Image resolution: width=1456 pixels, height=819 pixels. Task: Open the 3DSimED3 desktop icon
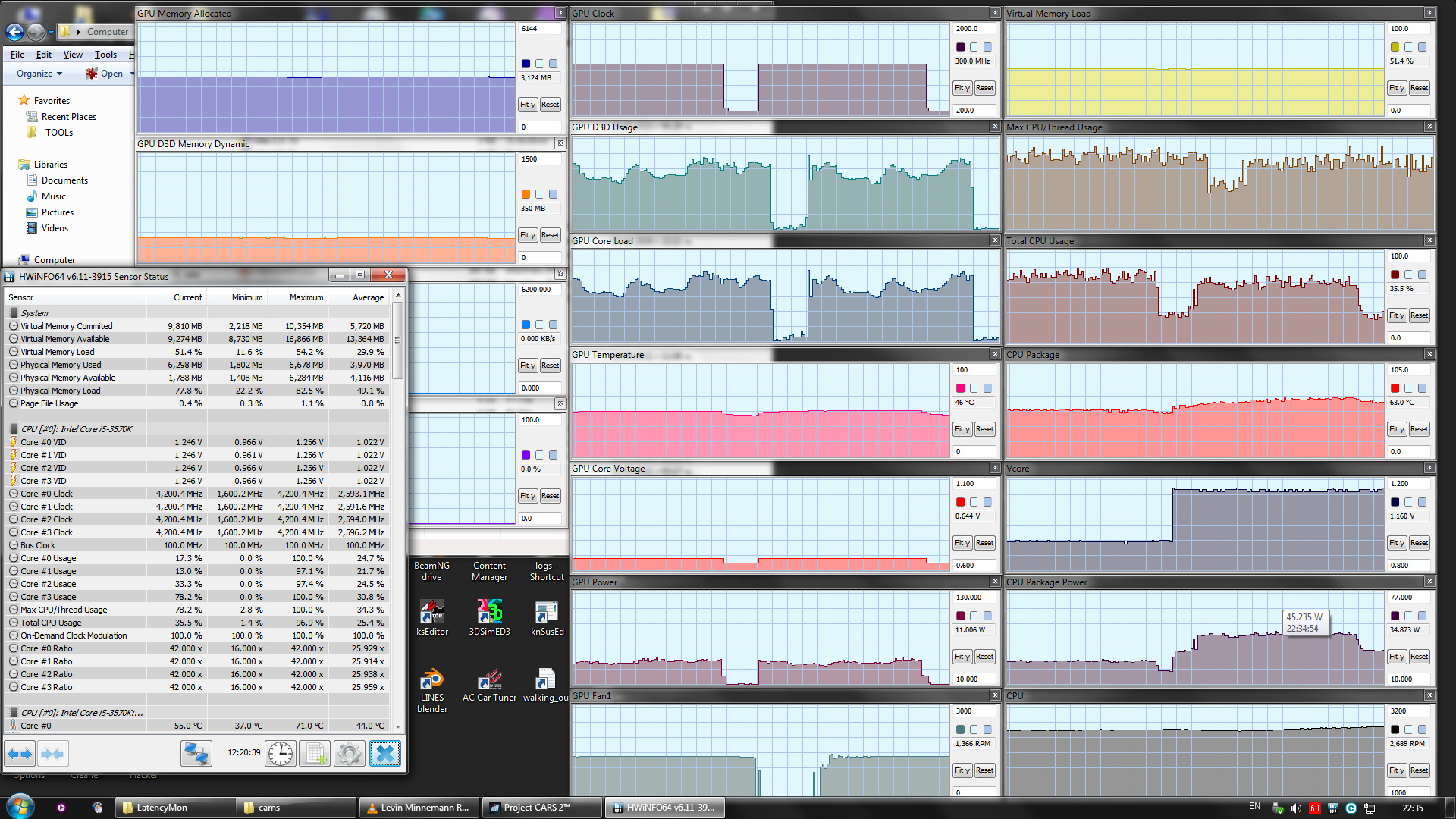click(x=490, y=617)
